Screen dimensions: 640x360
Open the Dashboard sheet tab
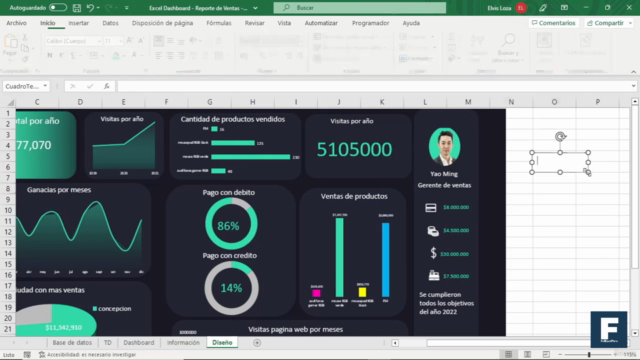[139, 343]
